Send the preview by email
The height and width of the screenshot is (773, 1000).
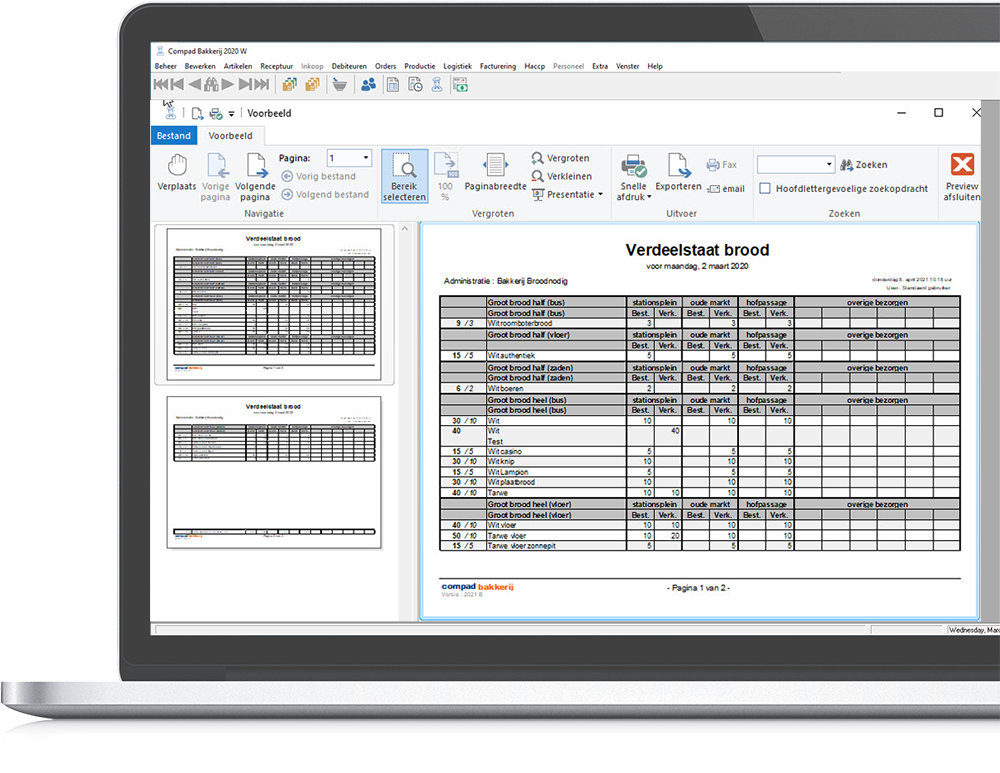[x=726, y=189]
